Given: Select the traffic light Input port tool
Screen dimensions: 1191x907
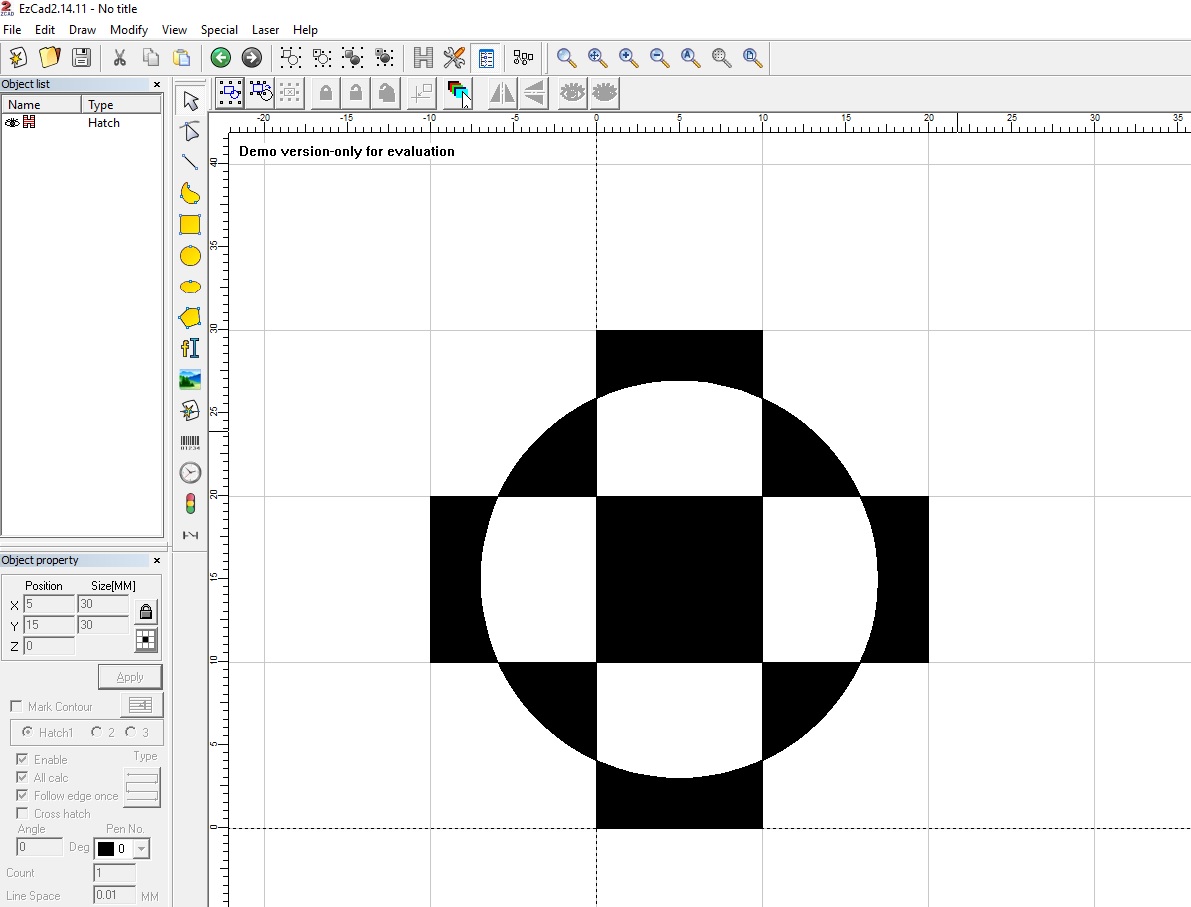Looking at the screenshot, I should (190, 504).
